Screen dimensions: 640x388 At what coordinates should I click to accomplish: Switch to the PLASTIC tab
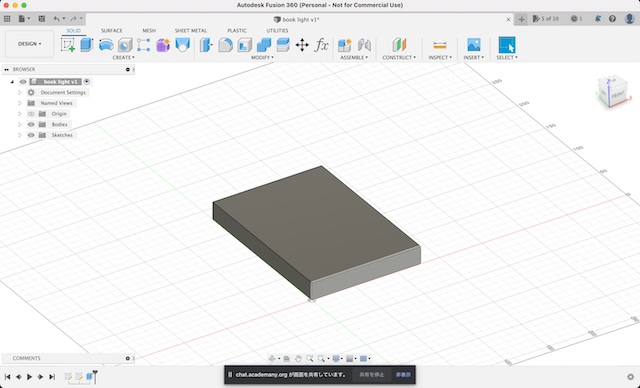point(237,31)
